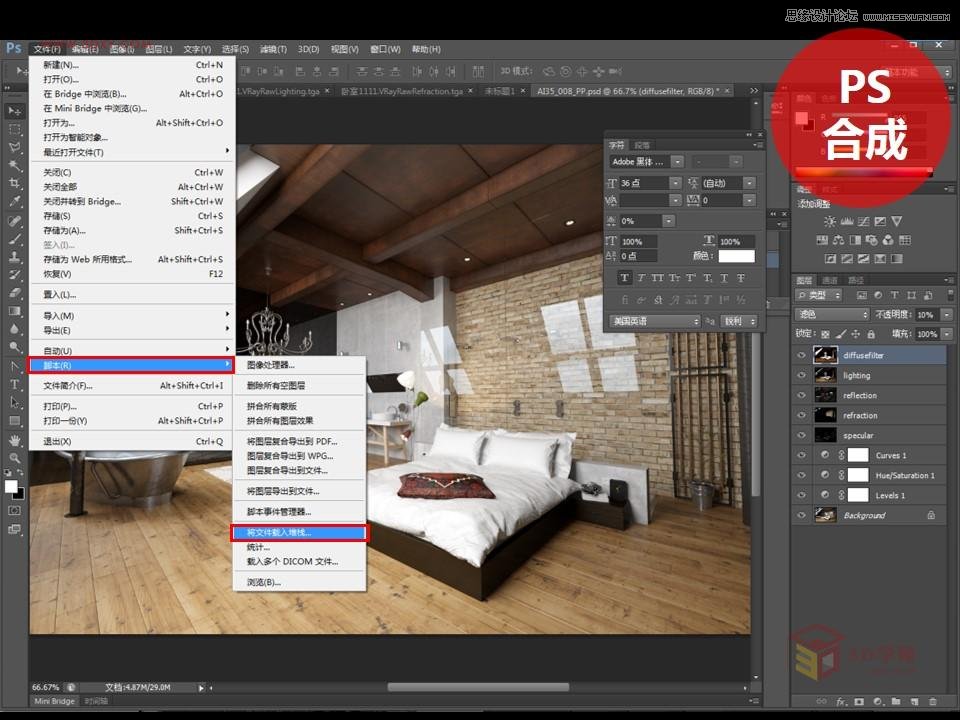Toggle visibility of the lighting layer

[801, 375]
